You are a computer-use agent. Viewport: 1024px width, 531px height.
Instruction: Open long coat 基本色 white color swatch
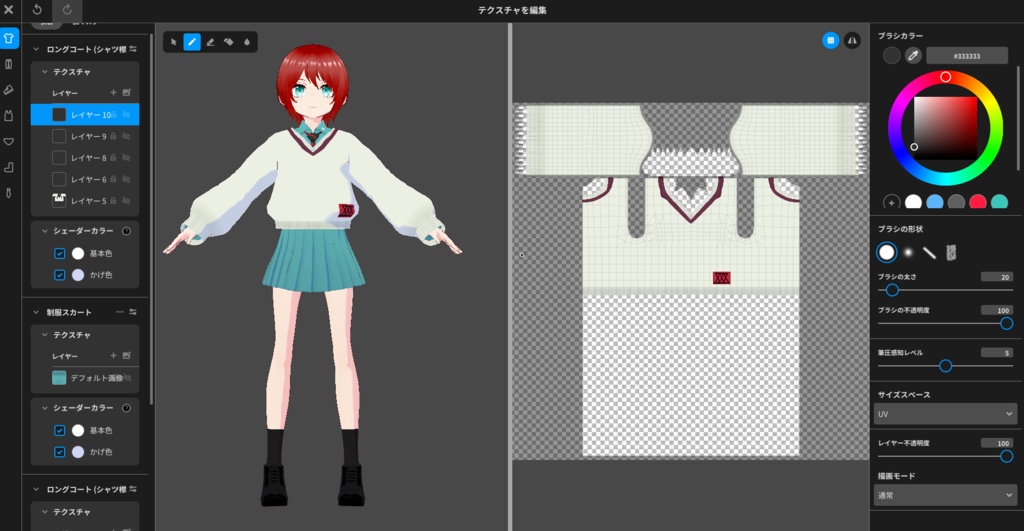[78, 253]
